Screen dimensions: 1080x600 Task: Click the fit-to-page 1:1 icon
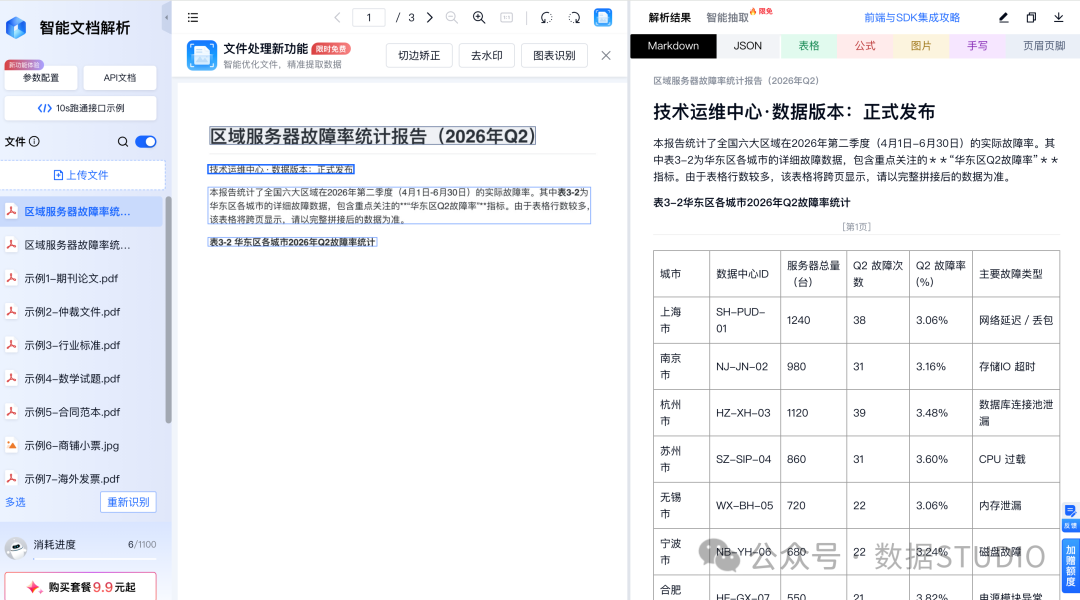point(506,17)
